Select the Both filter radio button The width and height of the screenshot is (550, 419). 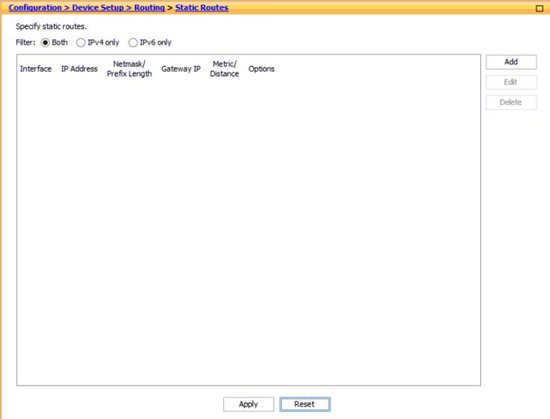[x=45, y=43]
